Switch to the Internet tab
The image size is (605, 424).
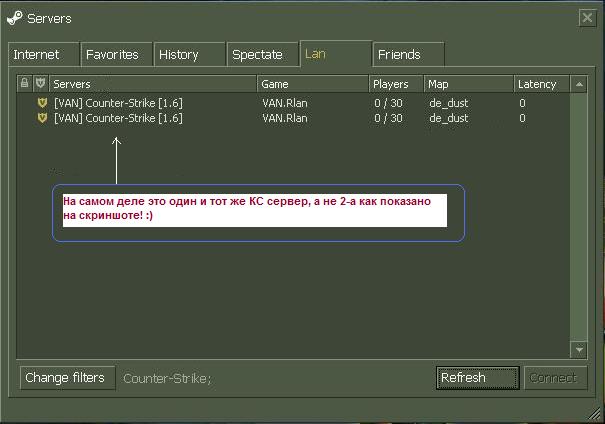pyautogui.click(x=44, y=54)
